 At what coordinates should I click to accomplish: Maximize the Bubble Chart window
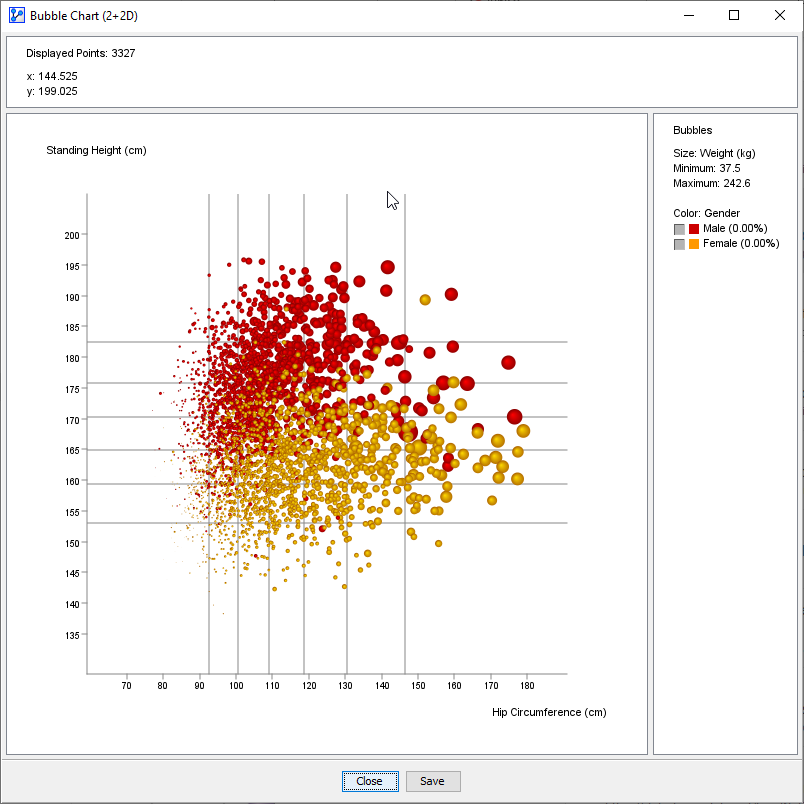coord(734,15)
